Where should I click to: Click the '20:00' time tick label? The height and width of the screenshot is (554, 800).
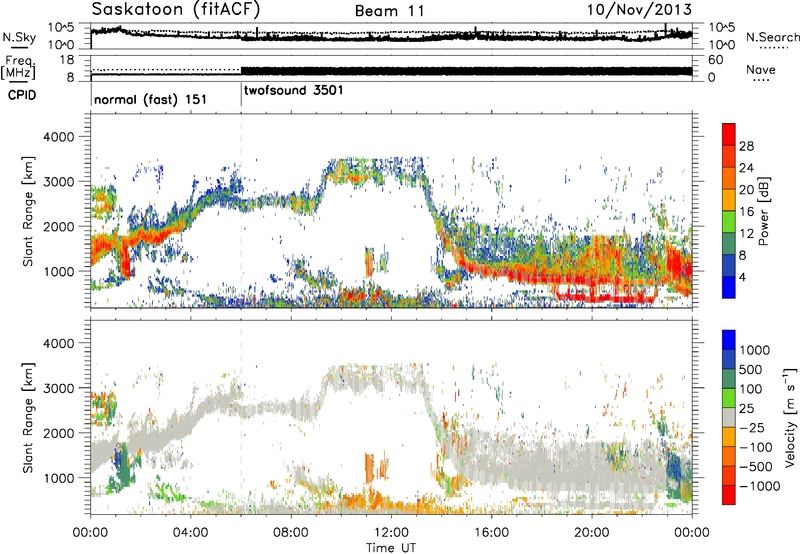592,533
